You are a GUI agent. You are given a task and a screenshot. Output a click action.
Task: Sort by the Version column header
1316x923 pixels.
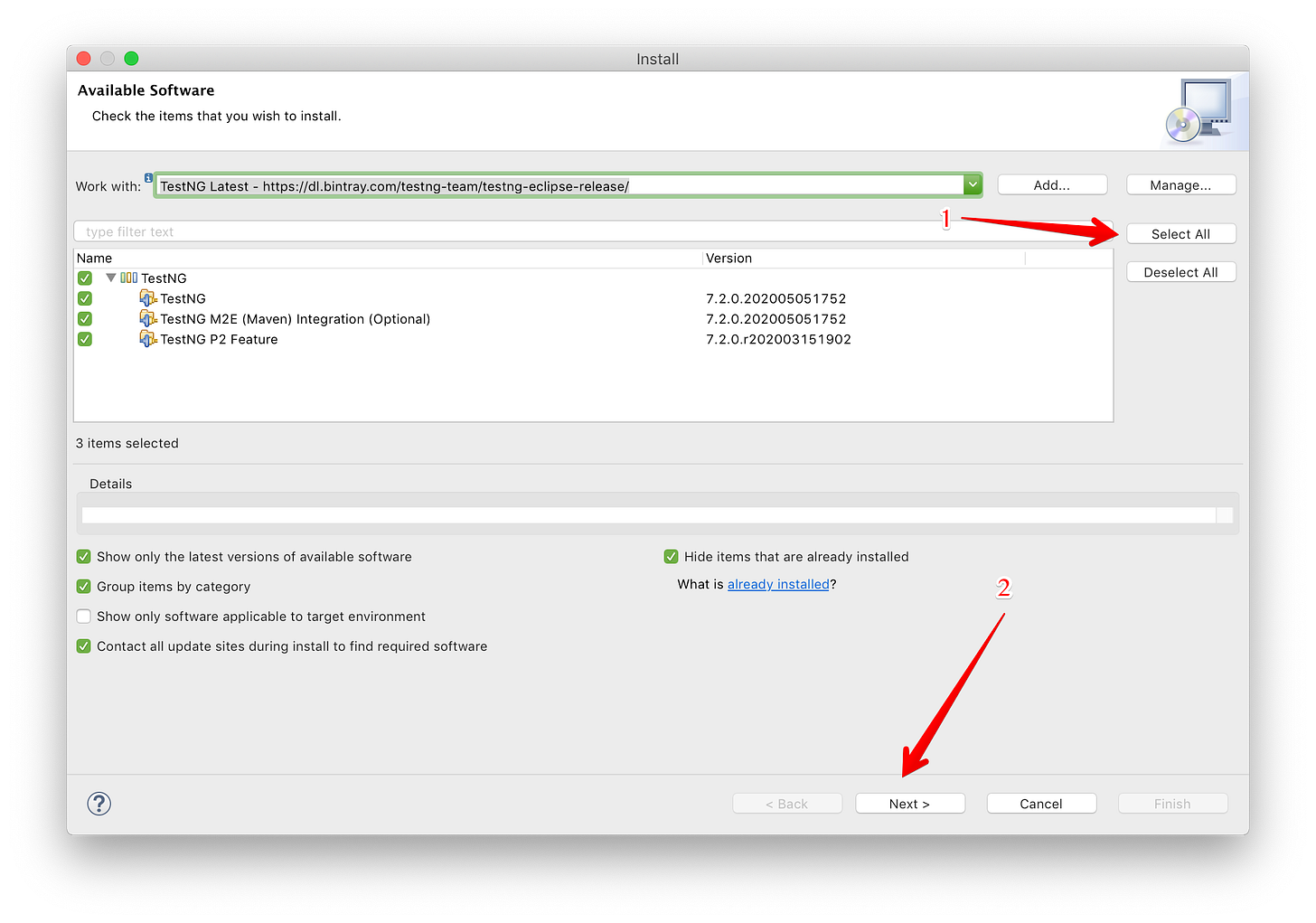(x=864, y=259)
